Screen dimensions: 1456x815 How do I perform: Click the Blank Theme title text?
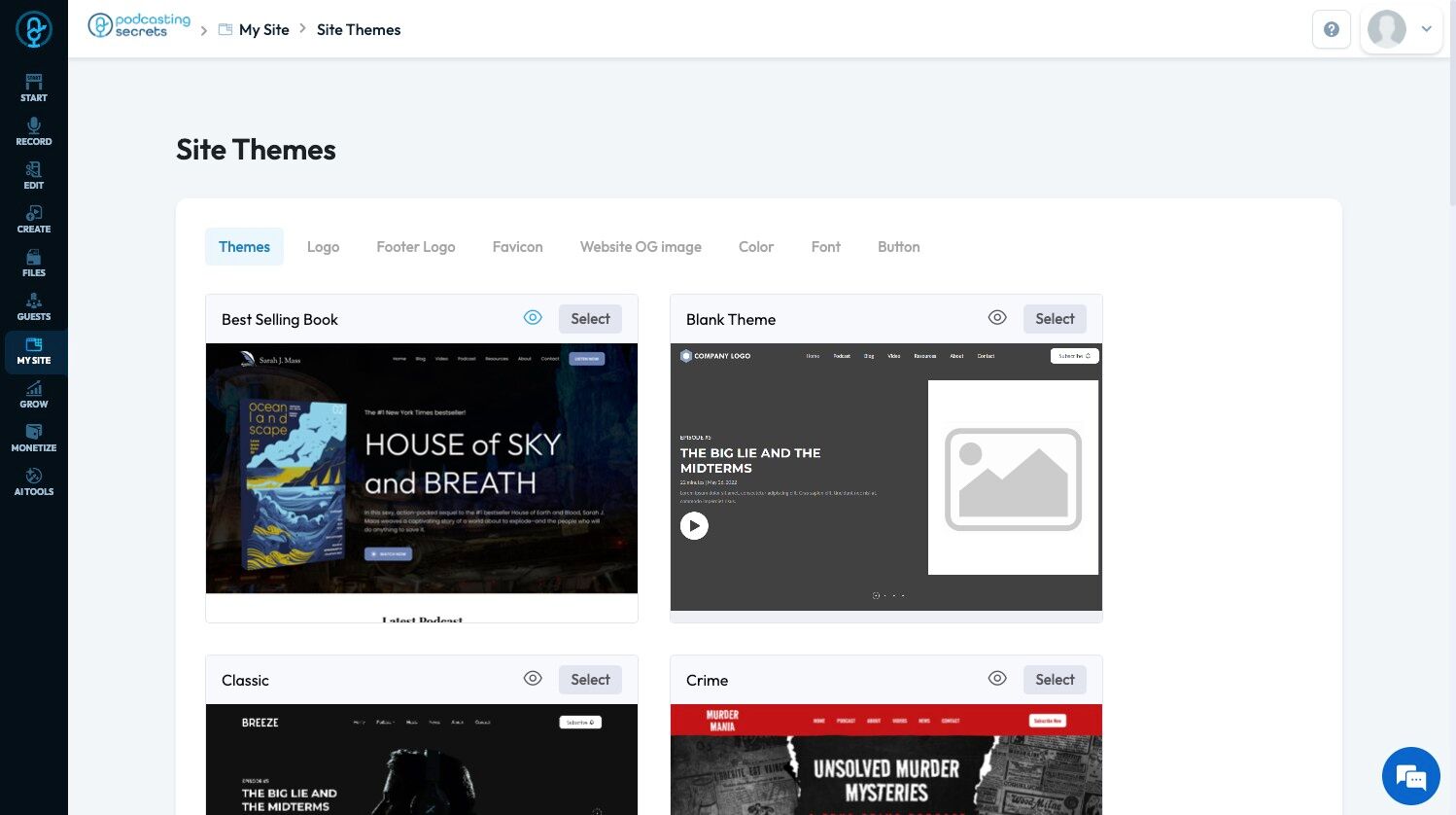point(731,320)
